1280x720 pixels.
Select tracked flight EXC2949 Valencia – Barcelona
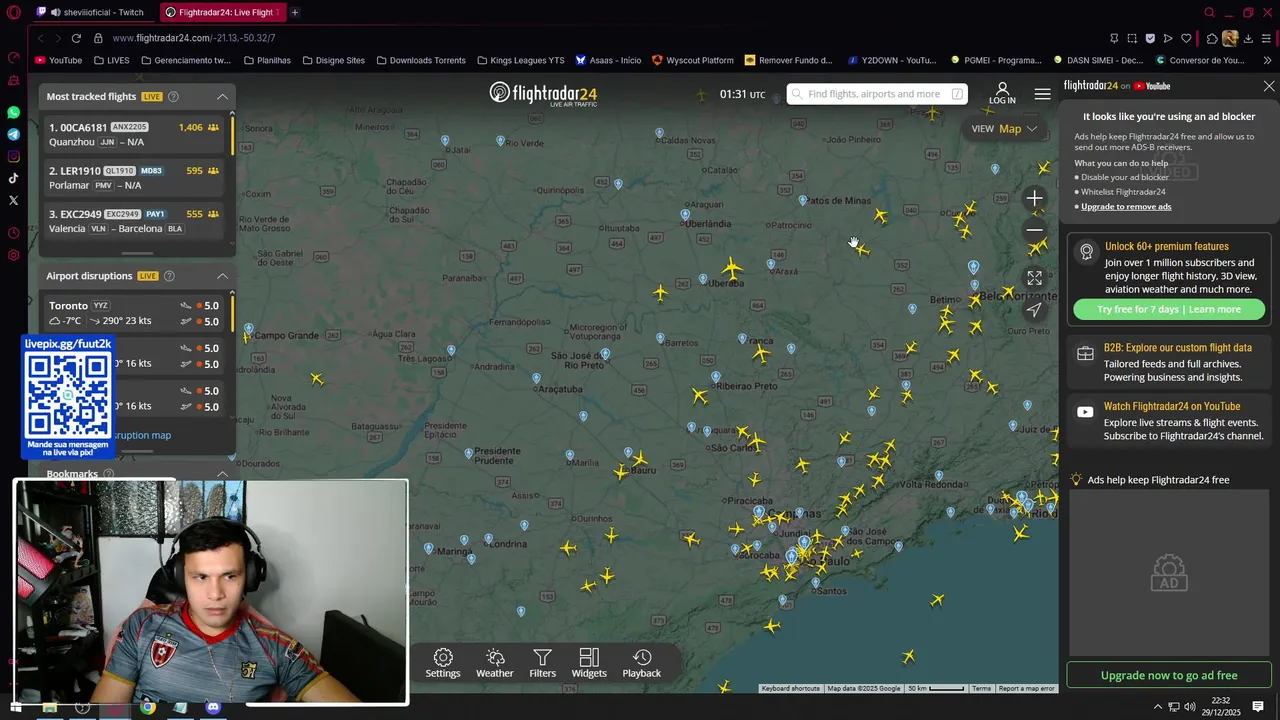[135, 221]
